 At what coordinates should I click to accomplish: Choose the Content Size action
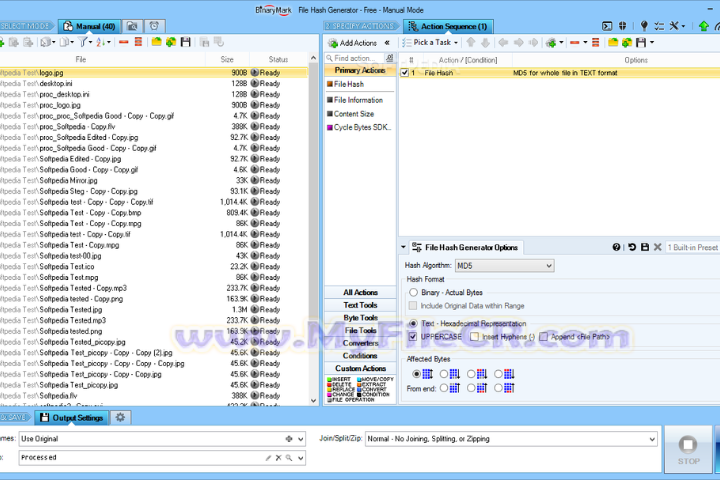(x=354, y=114)
